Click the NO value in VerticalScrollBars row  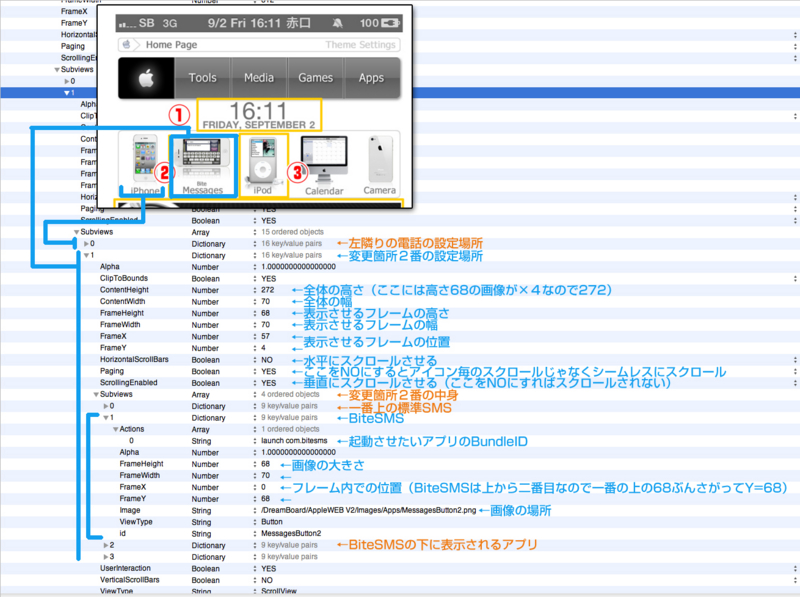pos(267,580)
